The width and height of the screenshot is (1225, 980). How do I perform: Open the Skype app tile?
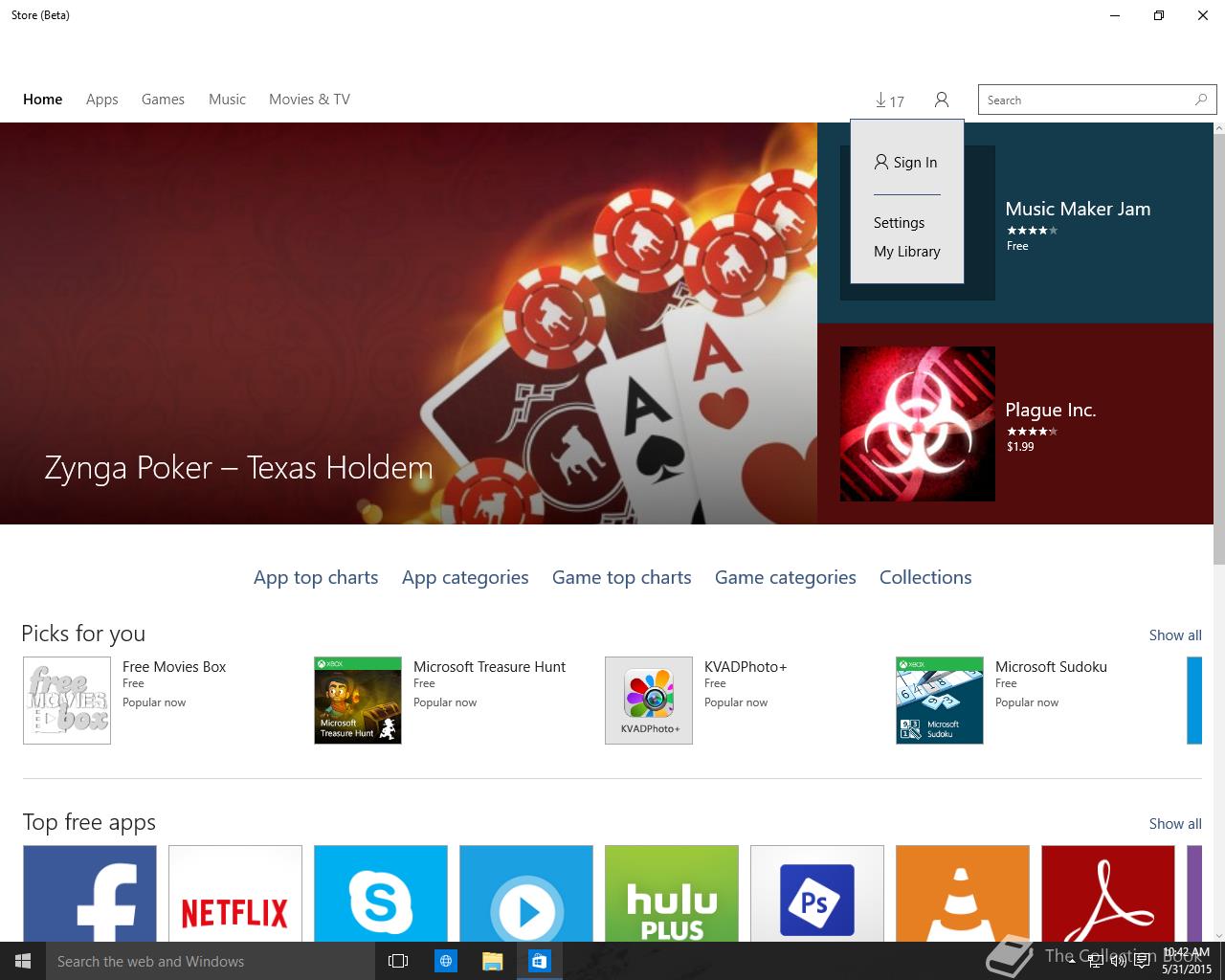tap(381, 893)
